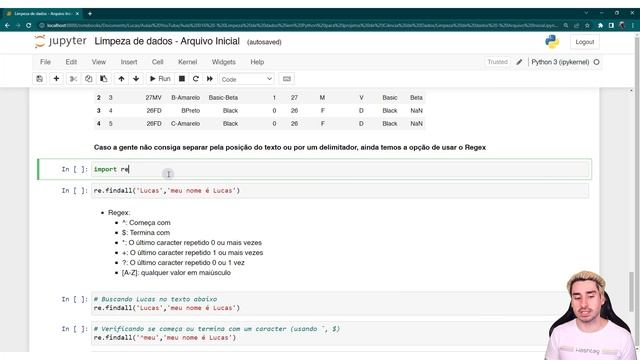This screenshot has width=640, height=360.
Task: Click the browser address bar
Action: [x=302, y=25]
